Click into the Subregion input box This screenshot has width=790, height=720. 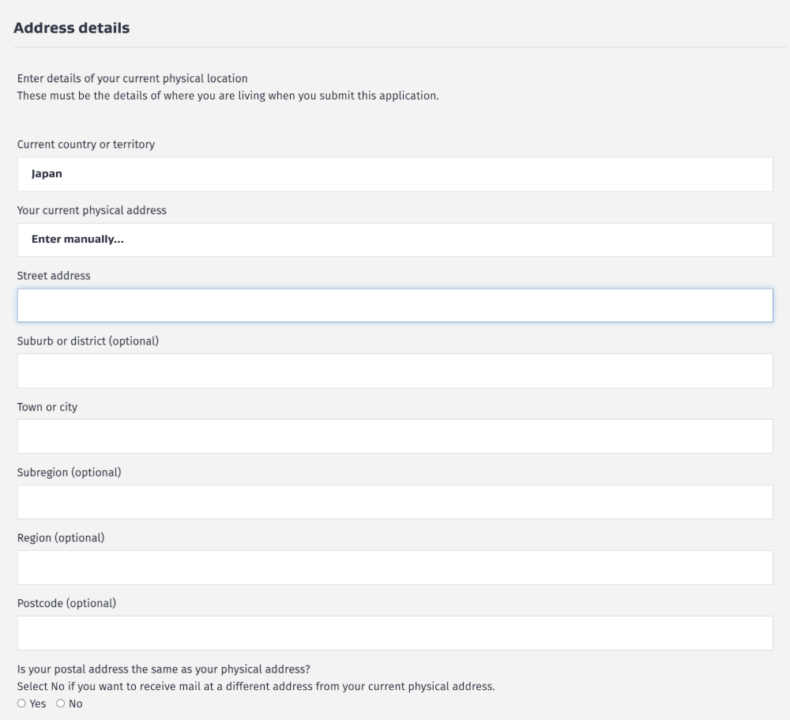pyautogui.click(x=395, y=502)
